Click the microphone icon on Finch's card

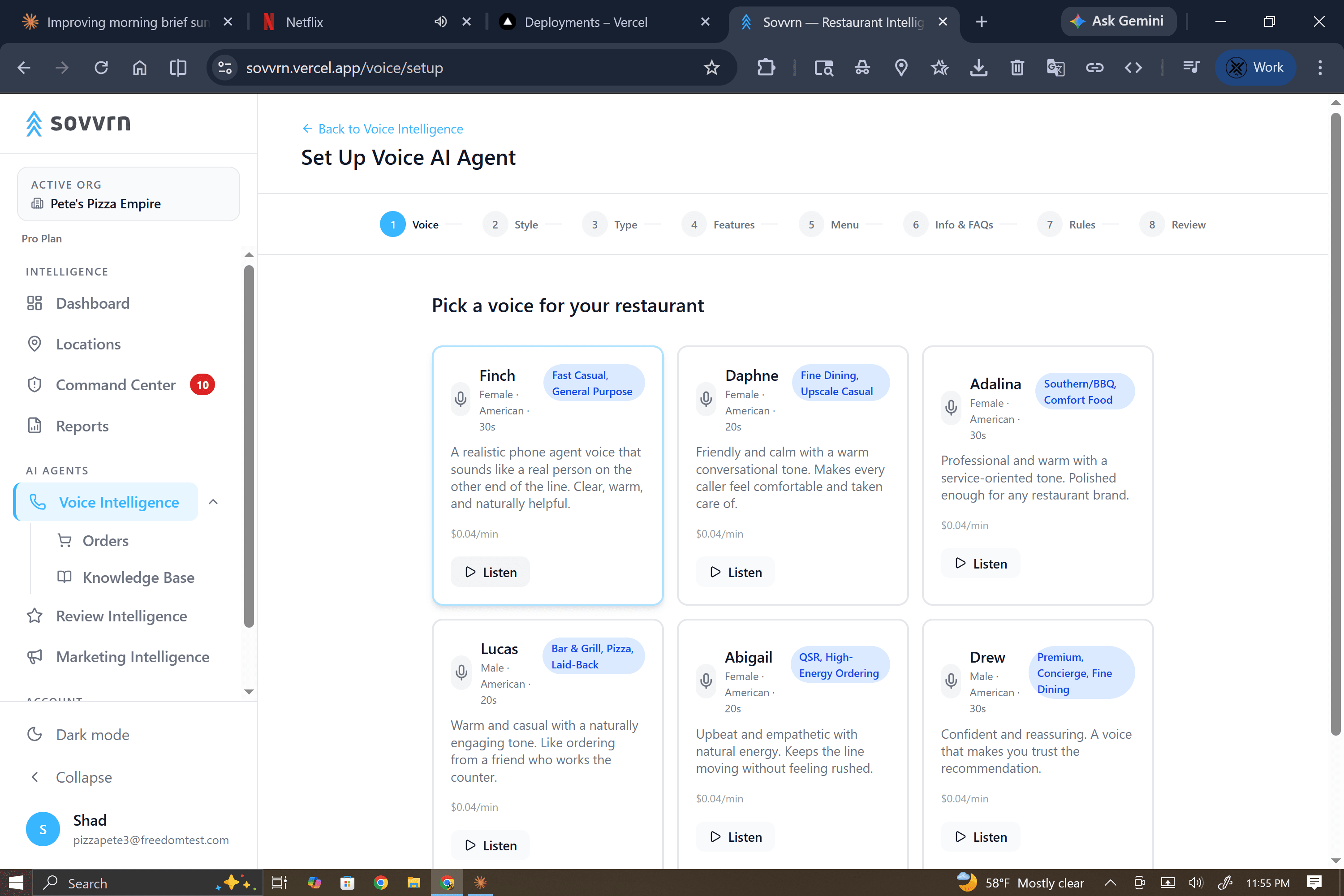(461, 399)
